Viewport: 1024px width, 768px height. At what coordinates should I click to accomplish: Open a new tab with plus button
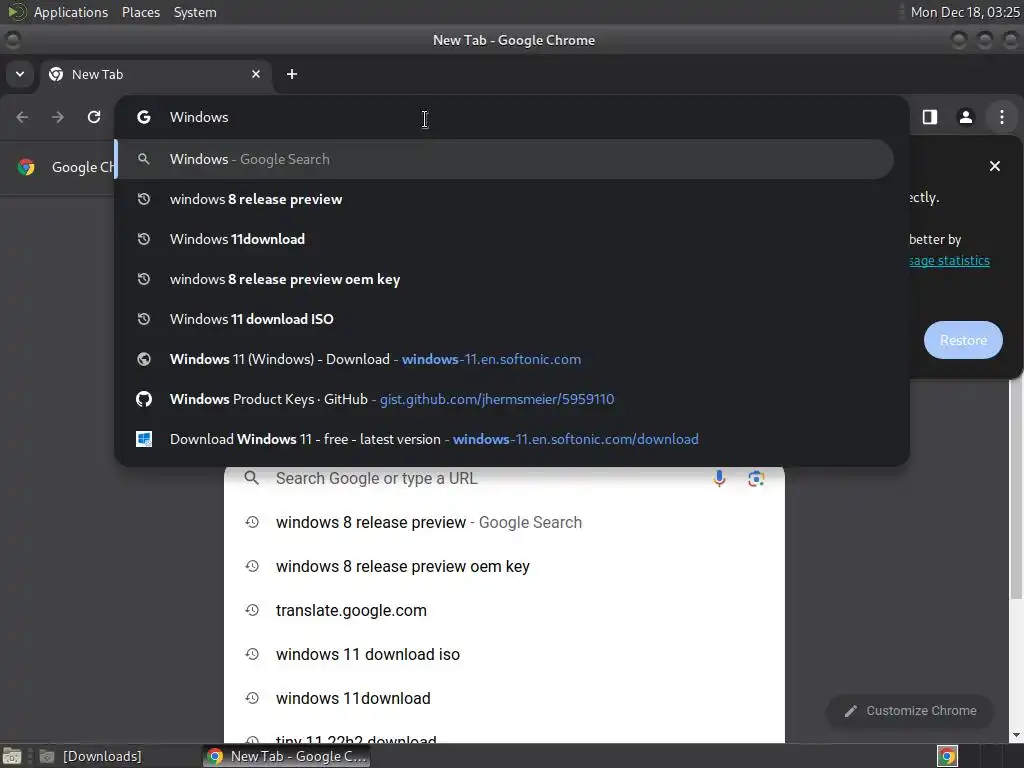point(292,74)
